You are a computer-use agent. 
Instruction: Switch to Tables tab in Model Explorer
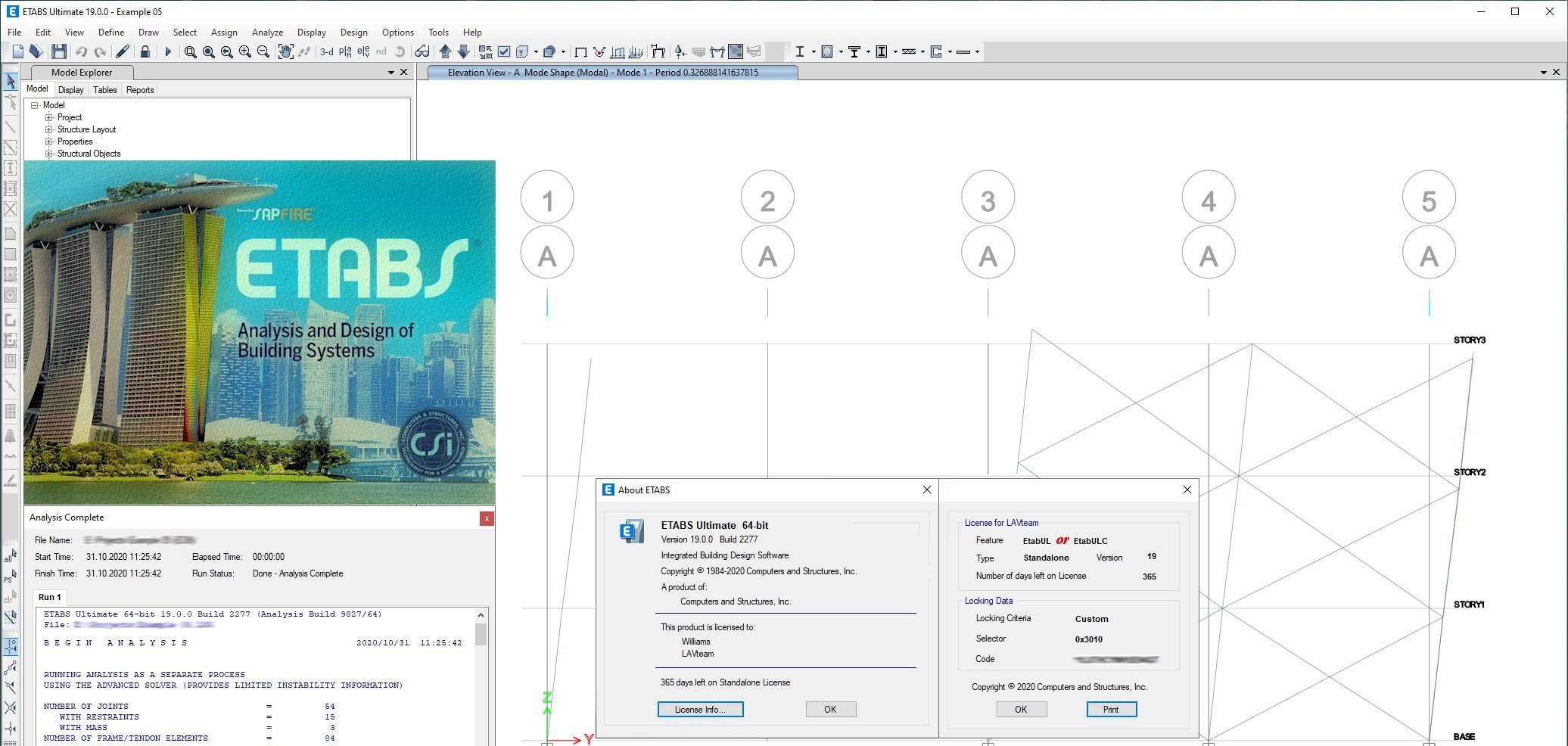click(x=104, y=90)
